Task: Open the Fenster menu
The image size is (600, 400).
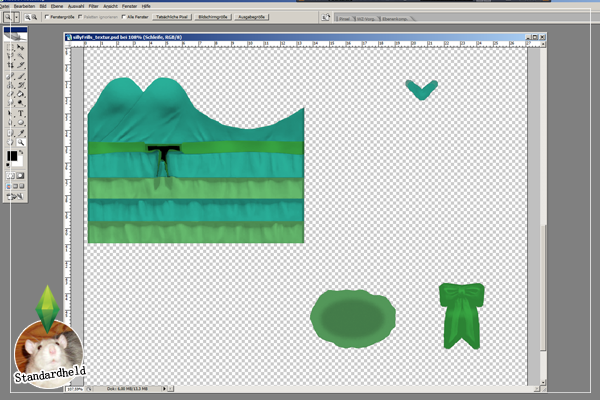Action: tap(129, 6)
